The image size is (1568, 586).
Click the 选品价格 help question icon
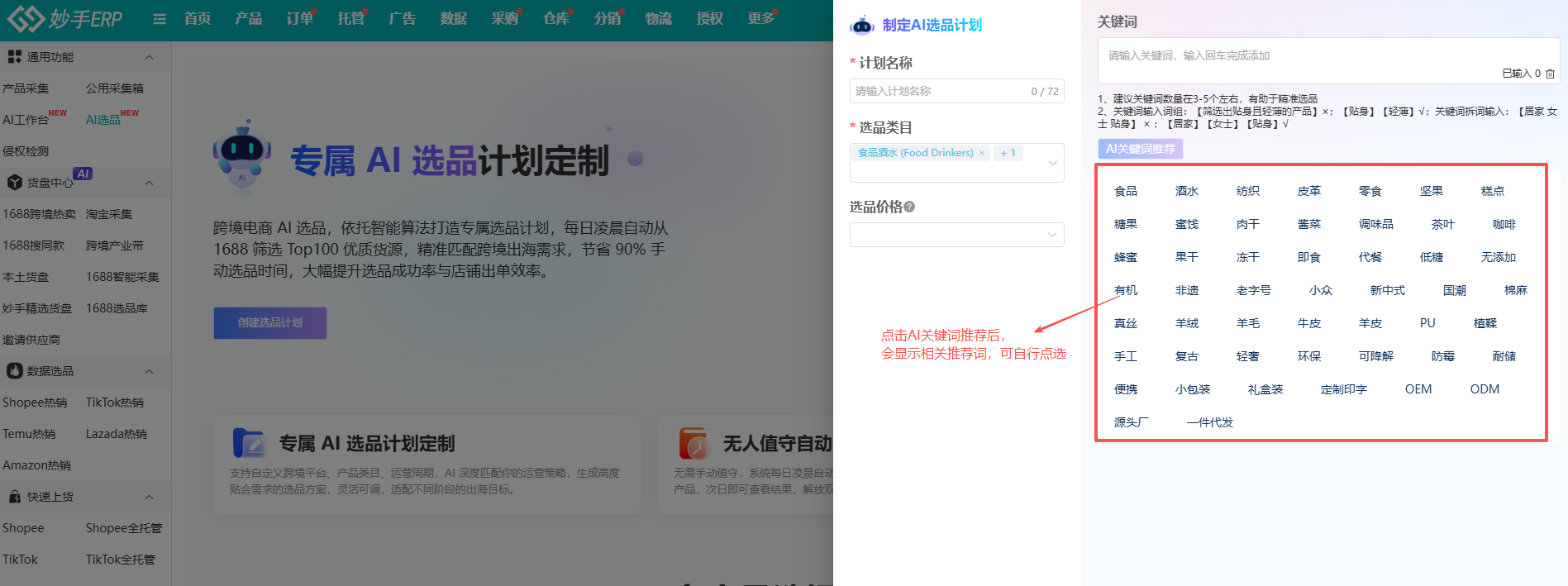tap(909, 207)
